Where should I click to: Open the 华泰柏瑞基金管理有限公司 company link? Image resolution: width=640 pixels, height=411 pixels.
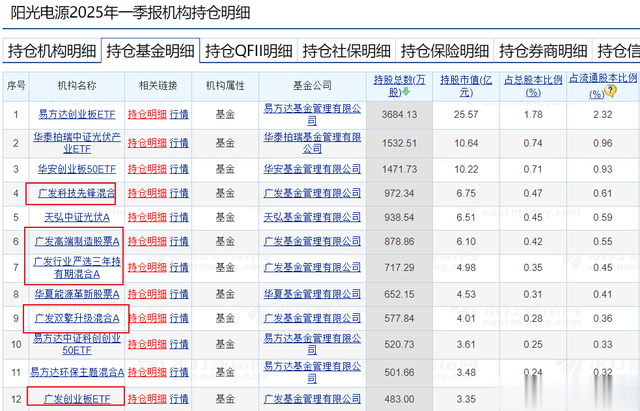click(312, 143)
